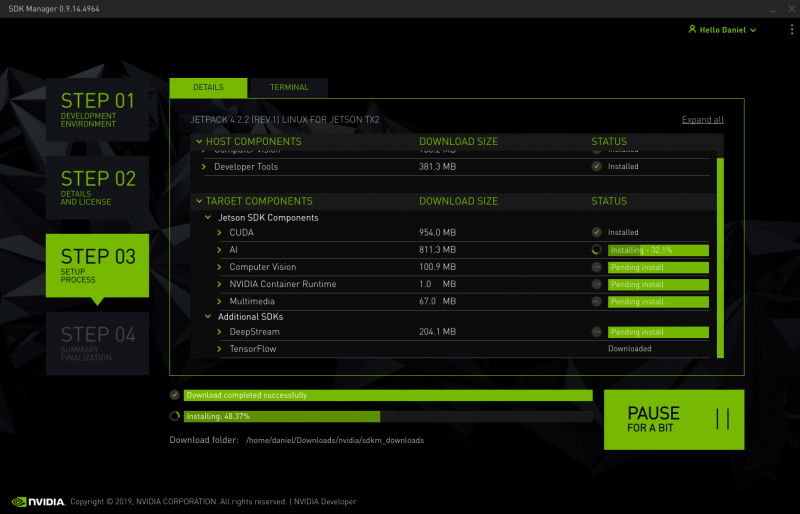Switch to the Terminal tab
The image size is (800, 514).
289,88
